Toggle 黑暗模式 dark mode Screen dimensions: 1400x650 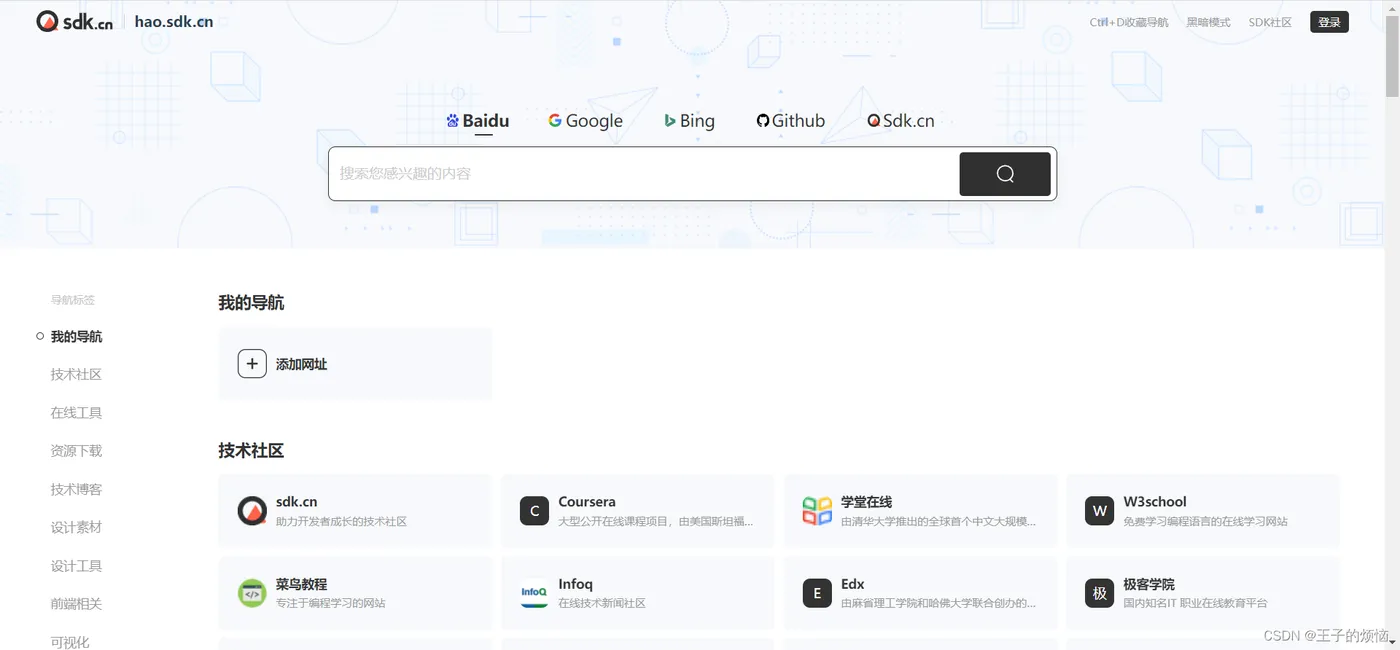coord(1208,22)
